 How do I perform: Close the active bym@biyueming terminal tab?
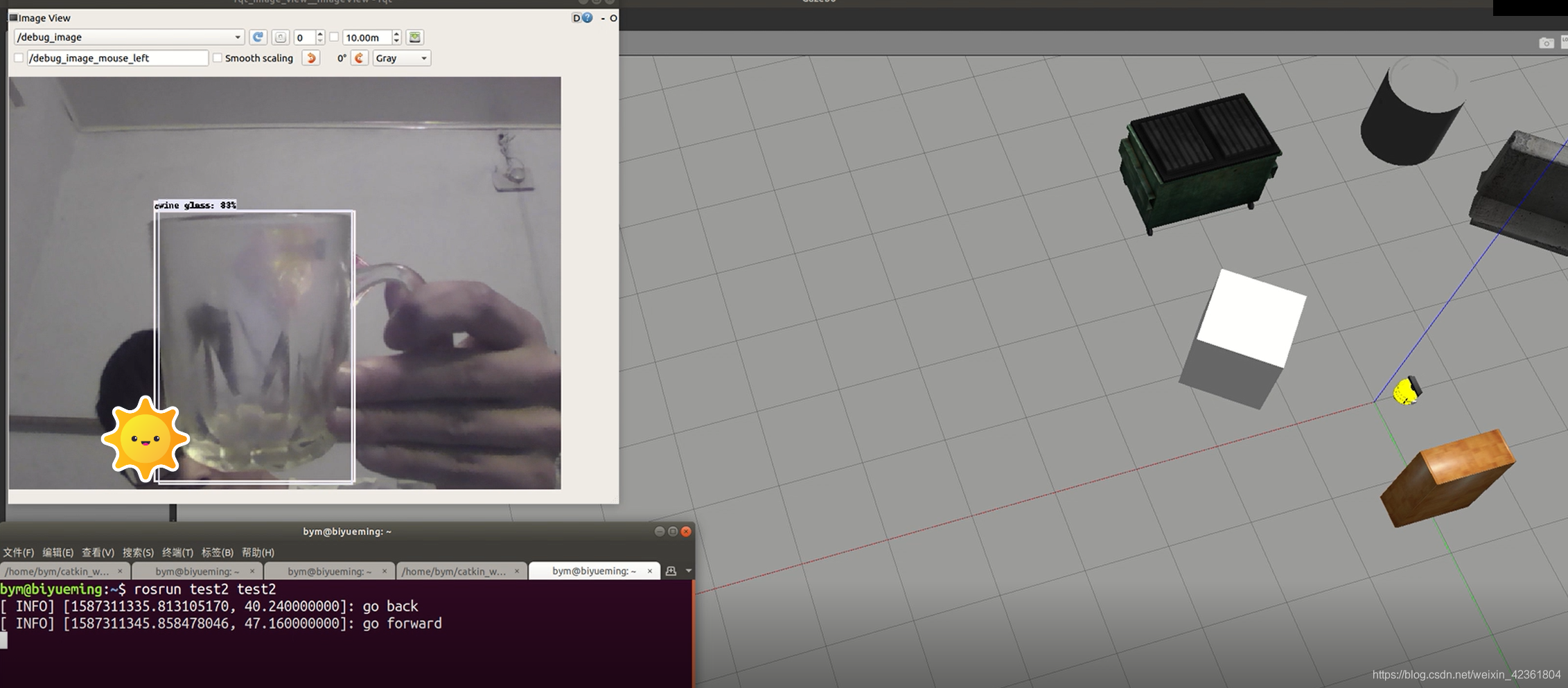(649, 571)
